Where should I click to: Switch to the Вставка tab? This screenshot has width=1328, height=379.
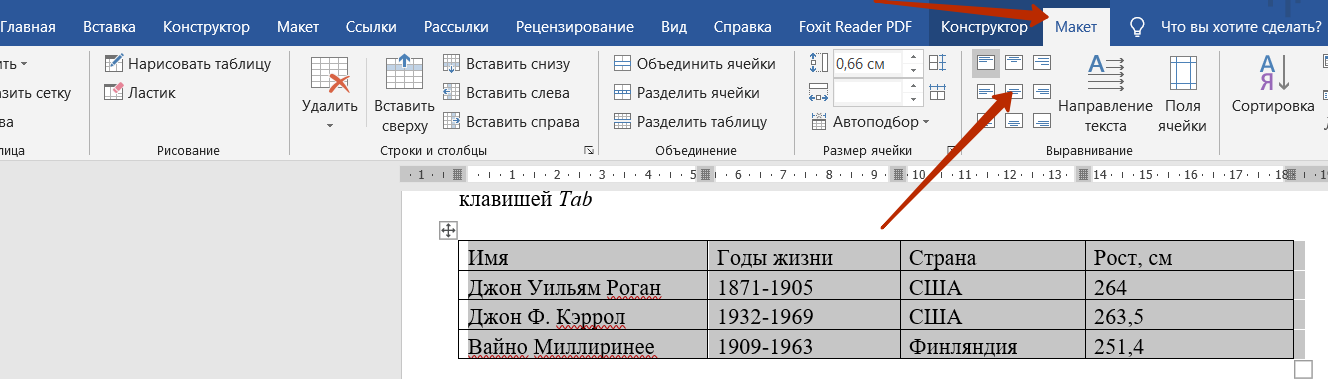(x=110, y=26)
